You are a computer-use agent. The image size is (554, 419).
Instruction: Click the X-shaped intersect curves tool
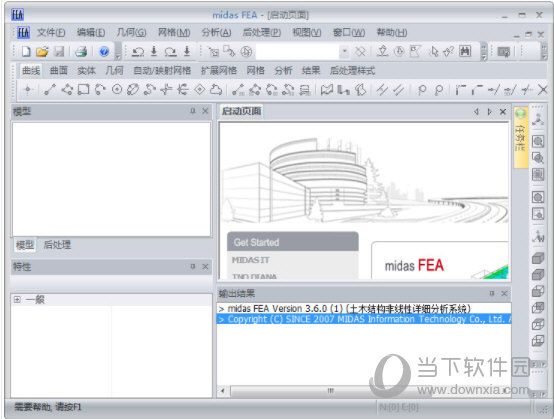pos(543,90)
